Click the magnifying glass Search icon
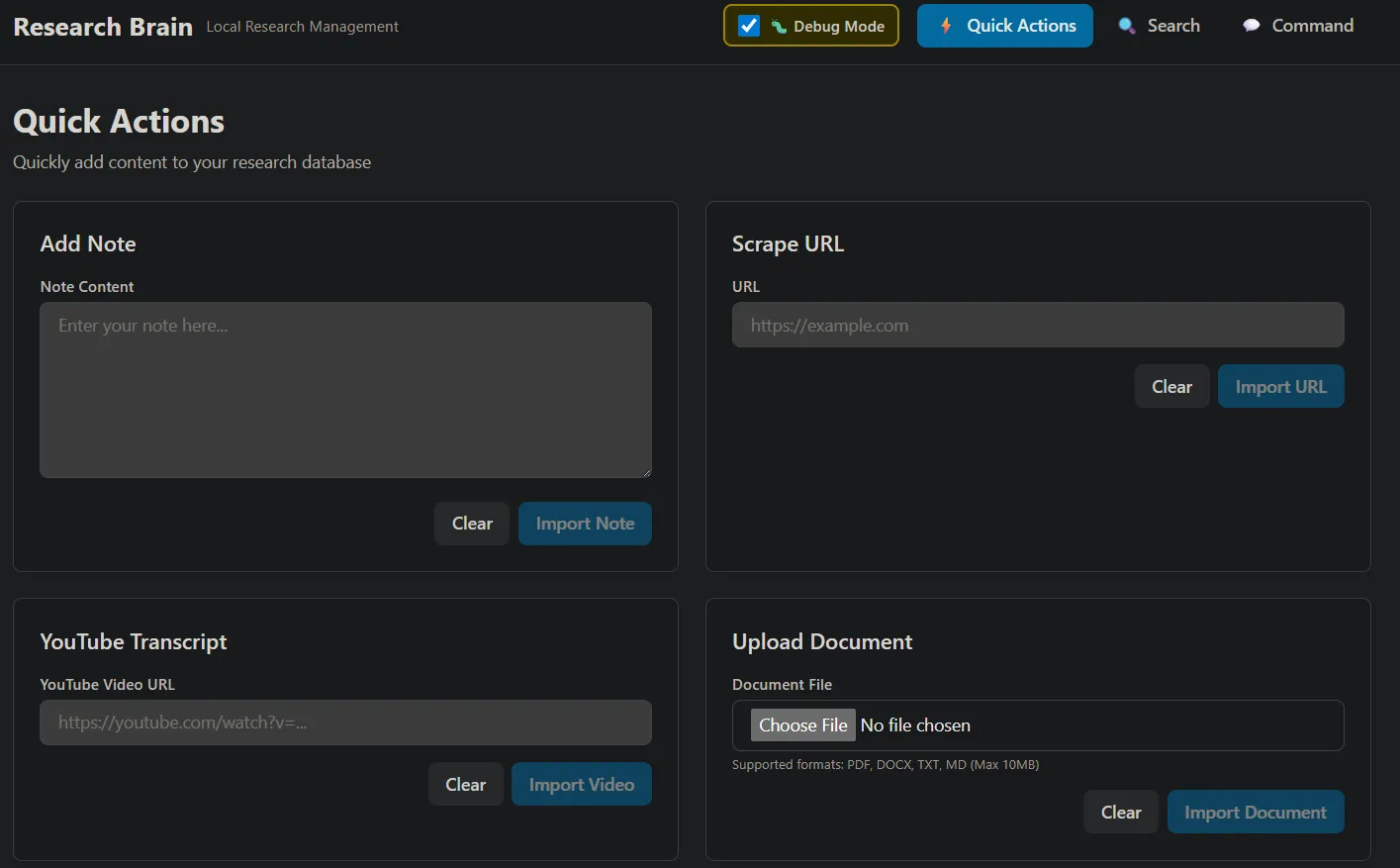 (x=1127, y=26)
